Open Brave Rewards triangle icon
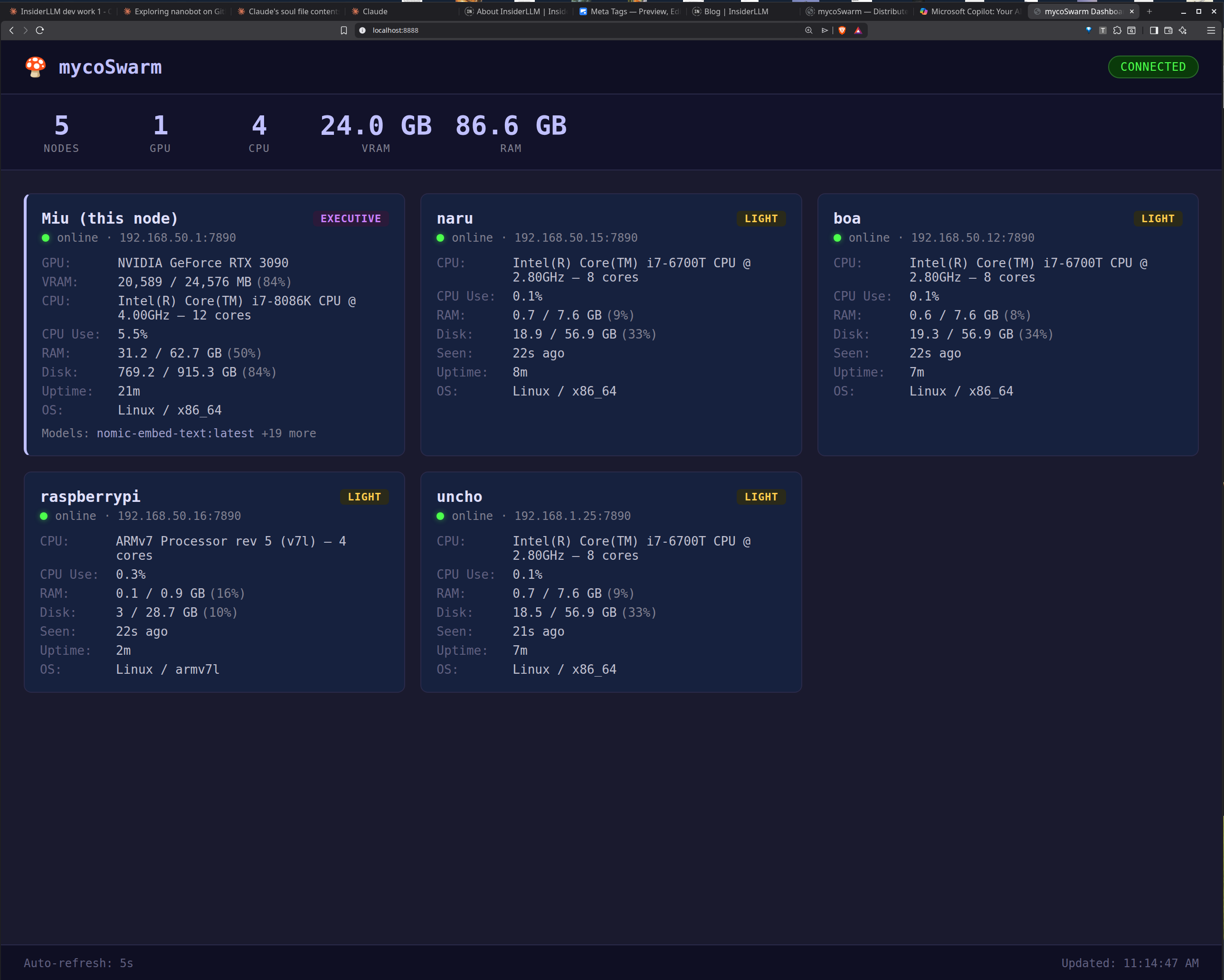Image resolution: width=1224 pixels, height=980 pixels. [858, 31]
